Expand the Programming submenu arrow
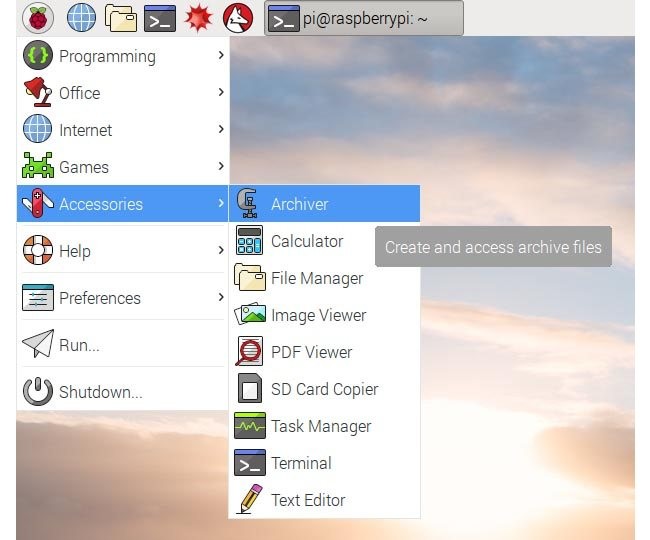 [221, 55]
